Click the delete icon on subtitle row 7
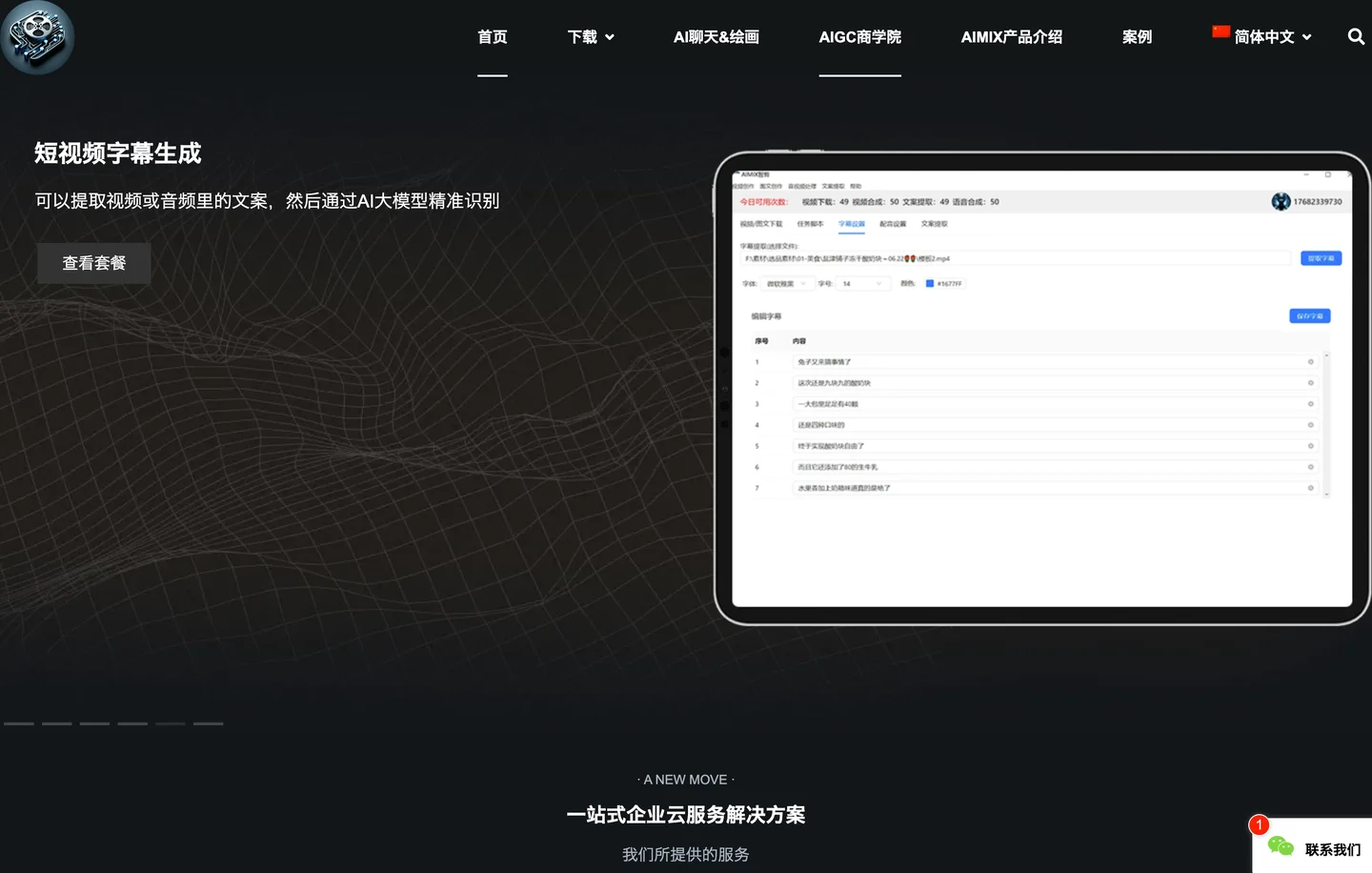The height and width of the screenshot is (873, 1372). [1311, 488]
